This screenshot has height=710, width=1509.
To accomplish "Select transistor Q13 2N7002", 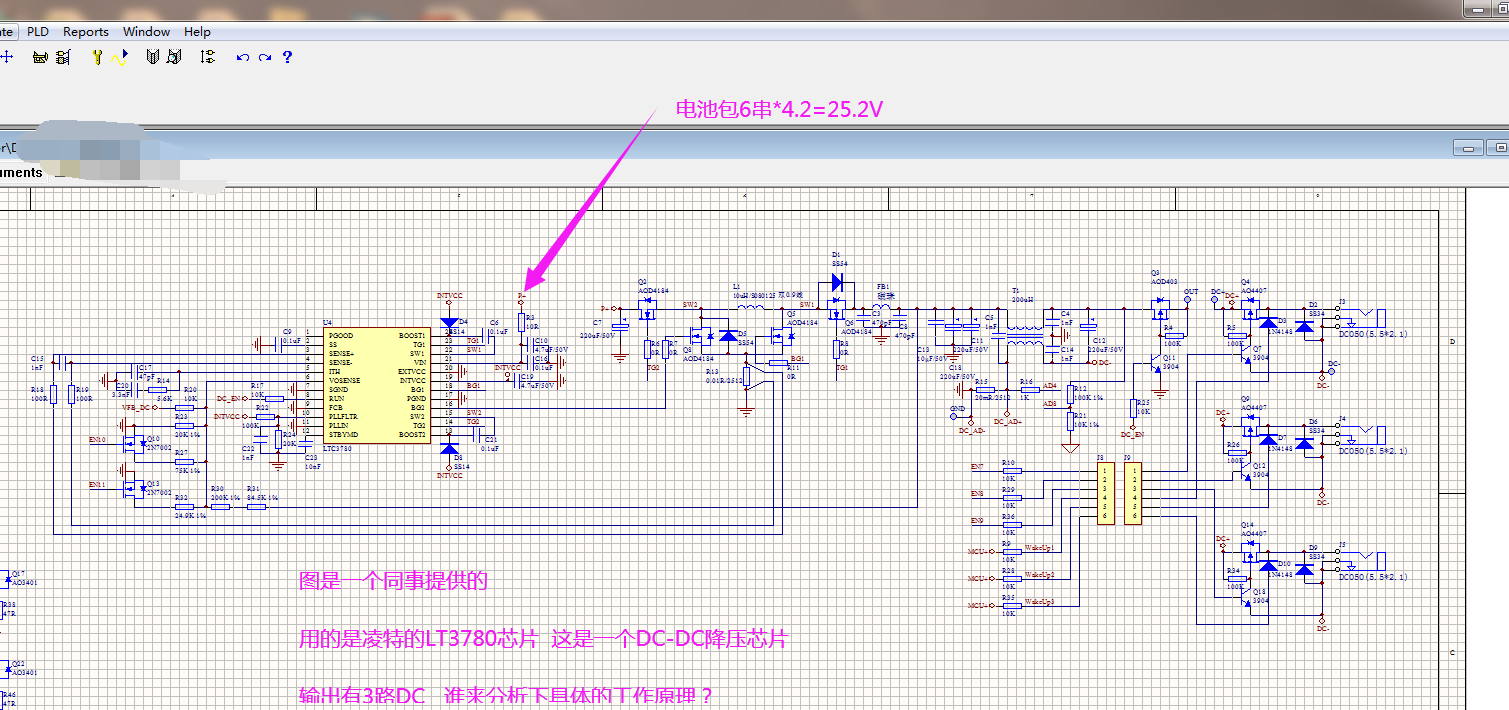I will click(133, 487).
